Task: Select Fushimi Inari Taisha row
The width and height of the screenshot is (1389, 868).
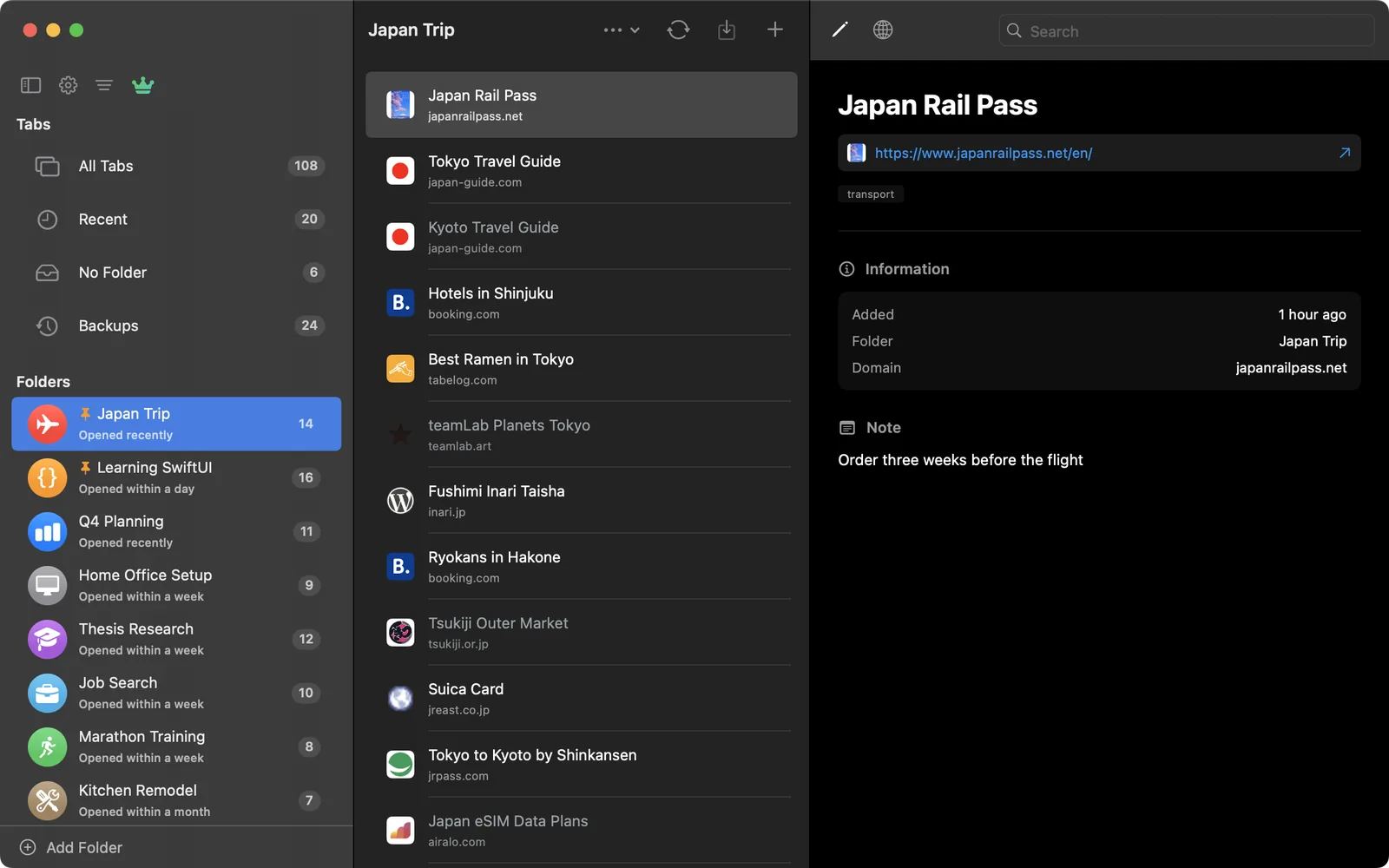Action: (x=582, y=501)
